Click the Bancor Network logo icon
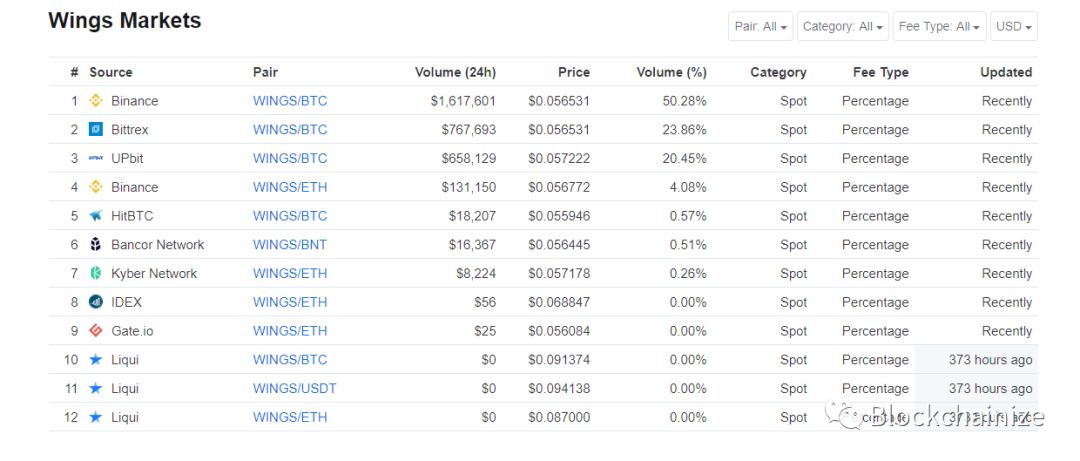 tap(96, 245)
